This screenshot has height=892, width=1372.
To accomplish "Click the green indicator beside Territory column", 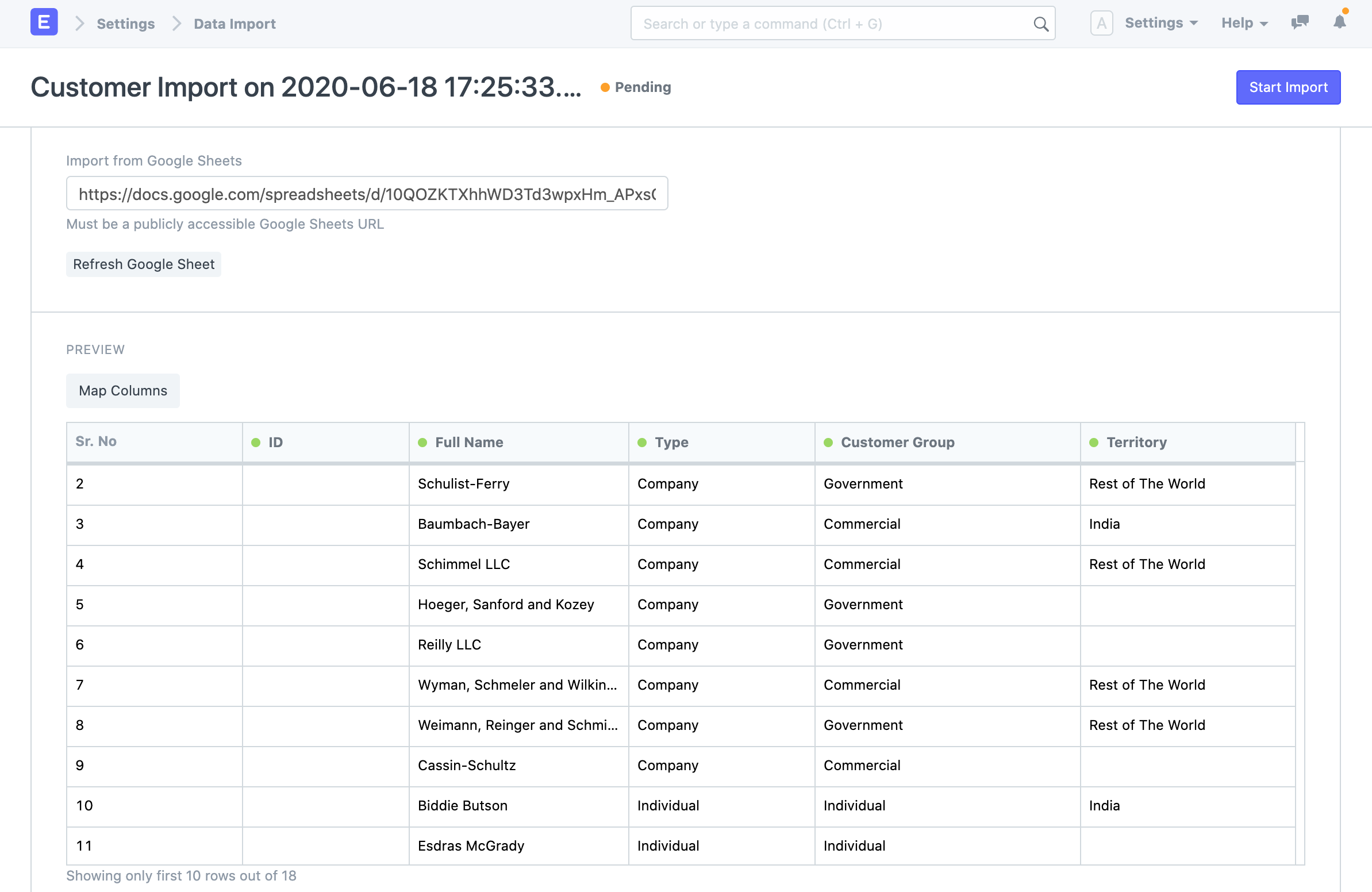I will (x=1094, y=442).
